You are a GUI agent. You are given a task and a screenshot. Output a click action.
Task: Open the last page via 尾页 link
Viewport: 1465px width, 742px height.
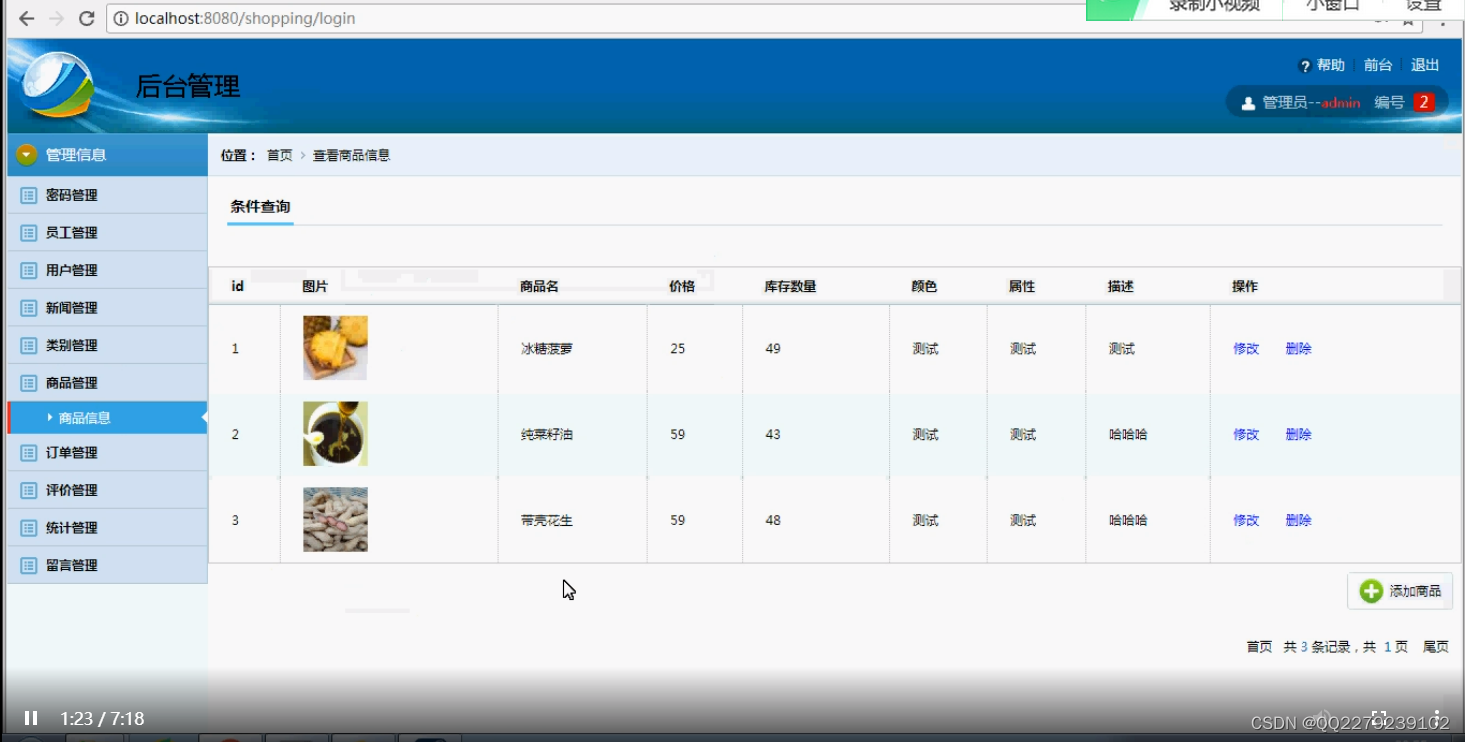click(1435, 646)
